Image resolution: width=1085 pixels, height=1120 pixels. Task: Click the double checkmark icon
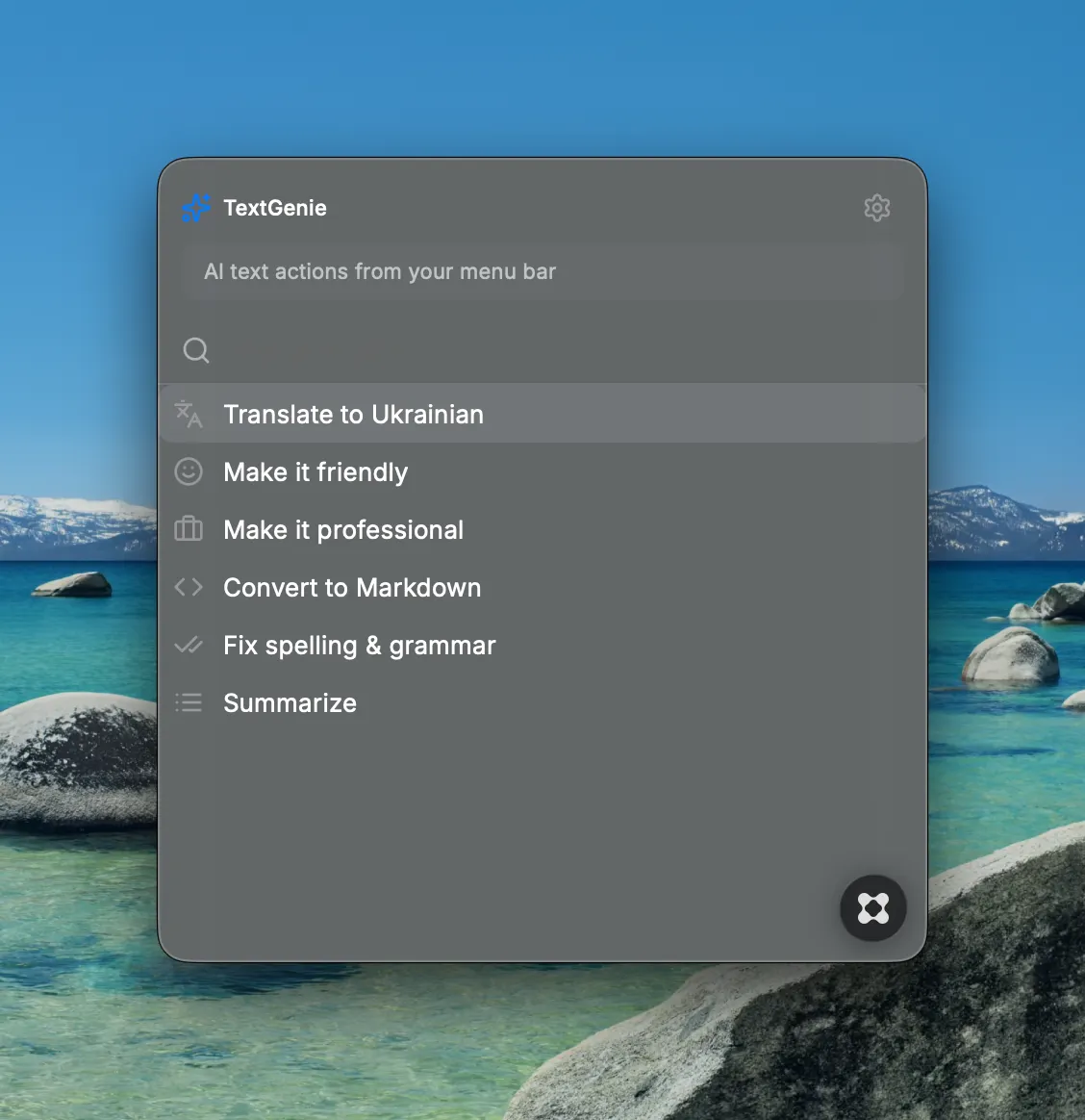[189, 645]
